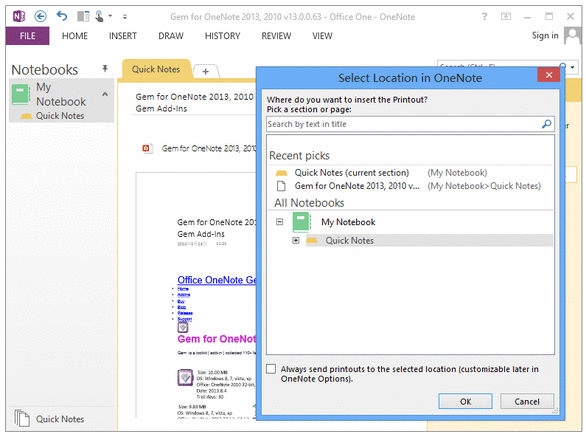Click the green My Notebook icon in sidebar
Viewport: 586px width, 437px height.
[x=21, y=94]
